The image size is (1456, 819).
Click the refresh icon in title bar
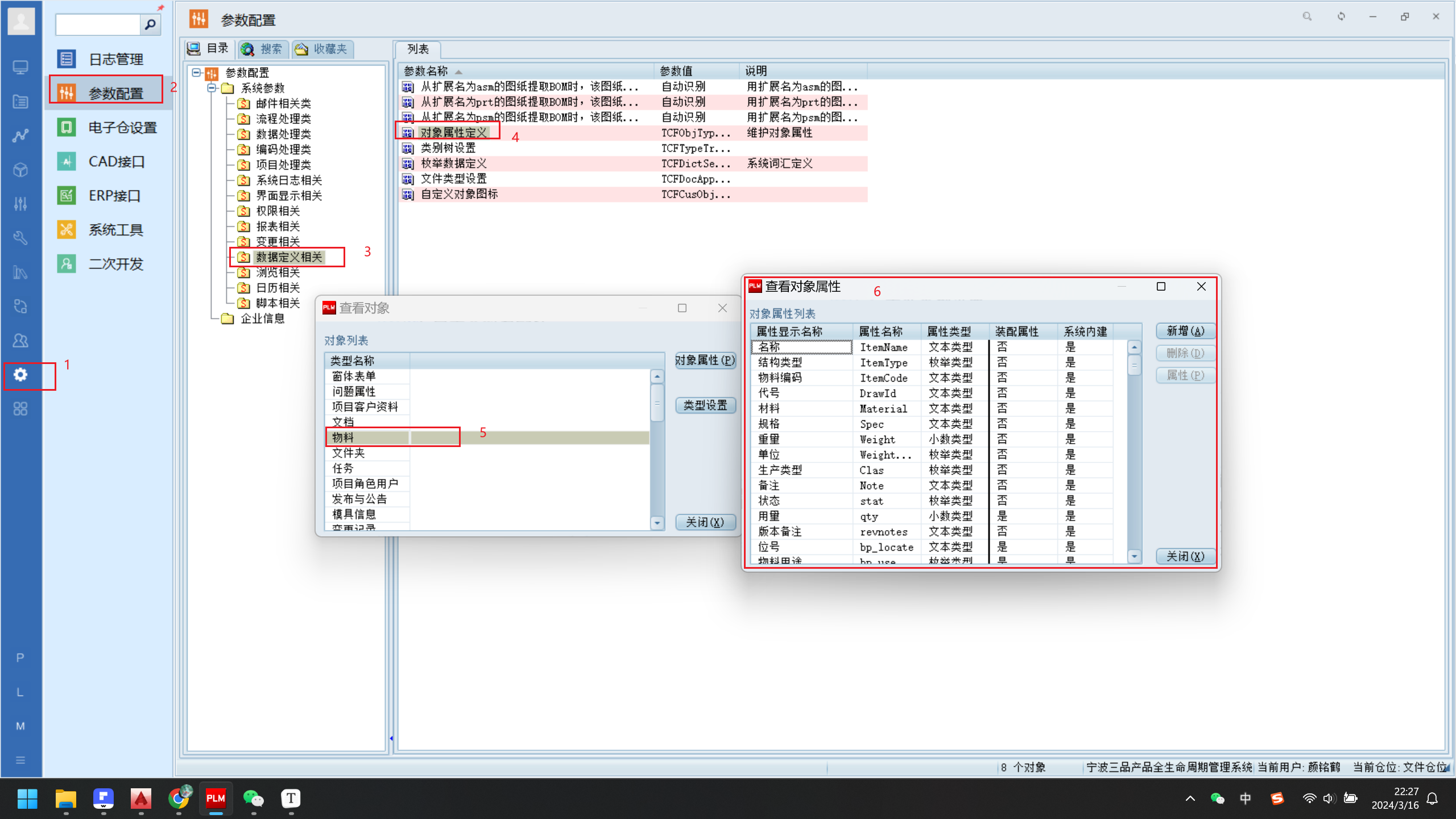click(1341, 16)
